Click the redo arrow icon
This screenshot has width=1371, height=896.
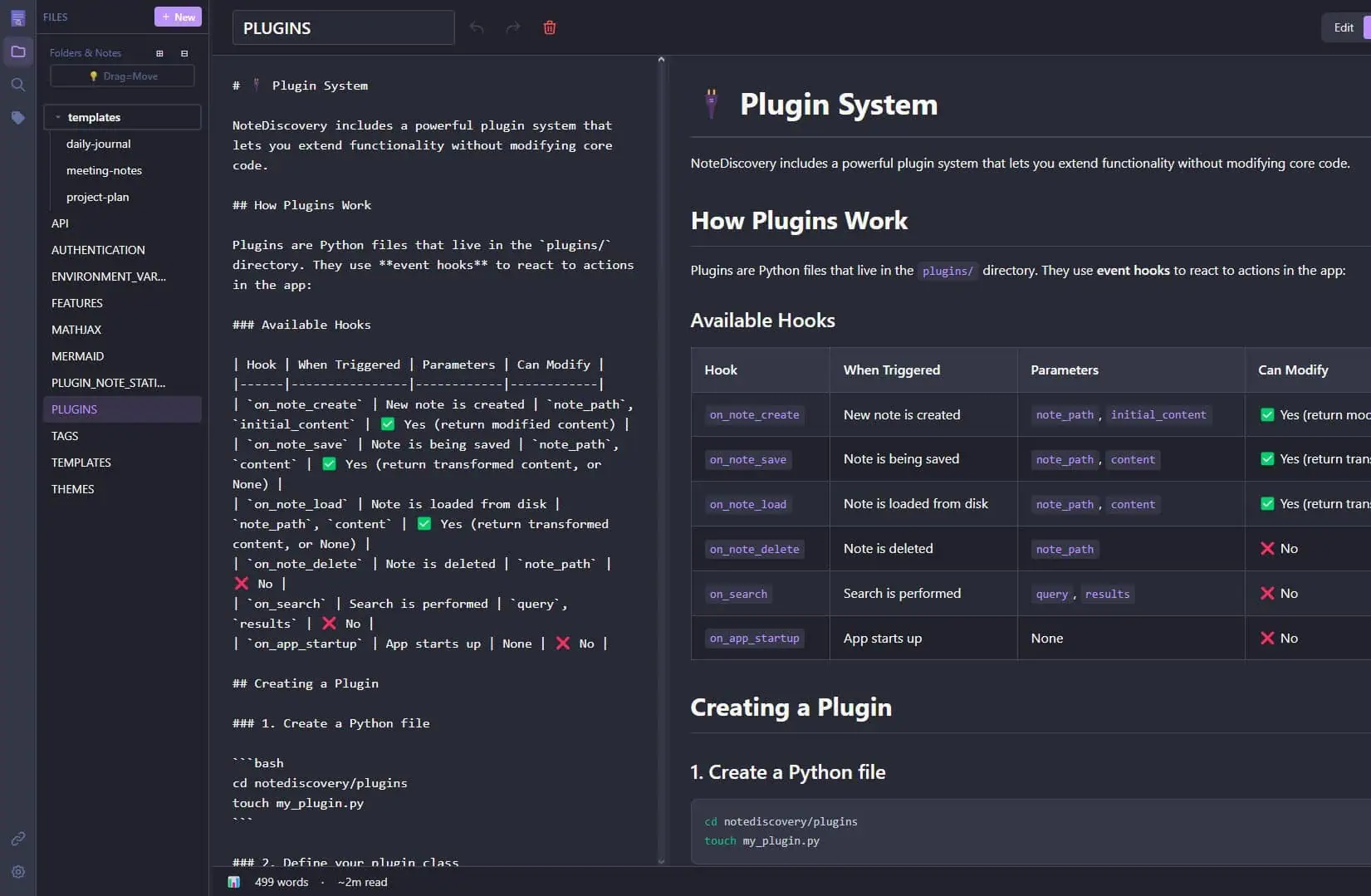(x=513, y=27)
